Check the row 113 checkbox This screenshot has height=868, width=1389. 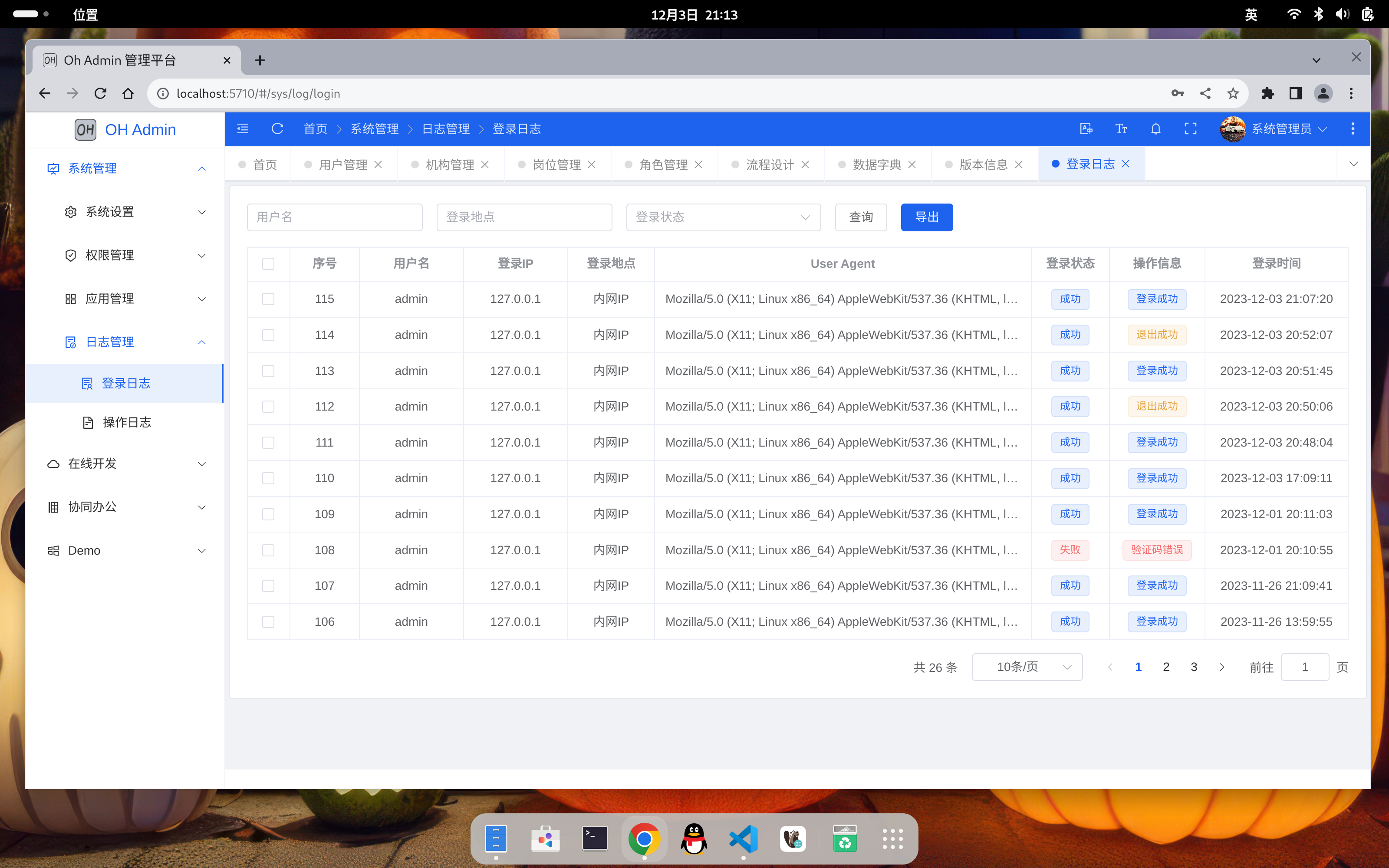pos(268,371)
